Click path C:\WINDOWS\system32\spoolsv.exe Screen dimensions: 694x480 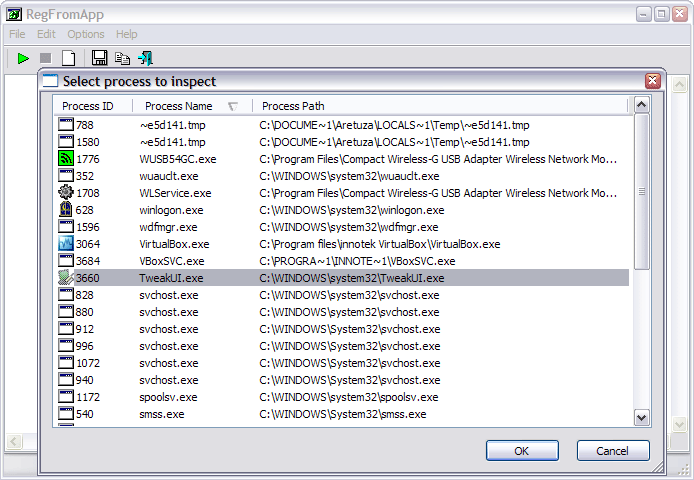point(349,397)
